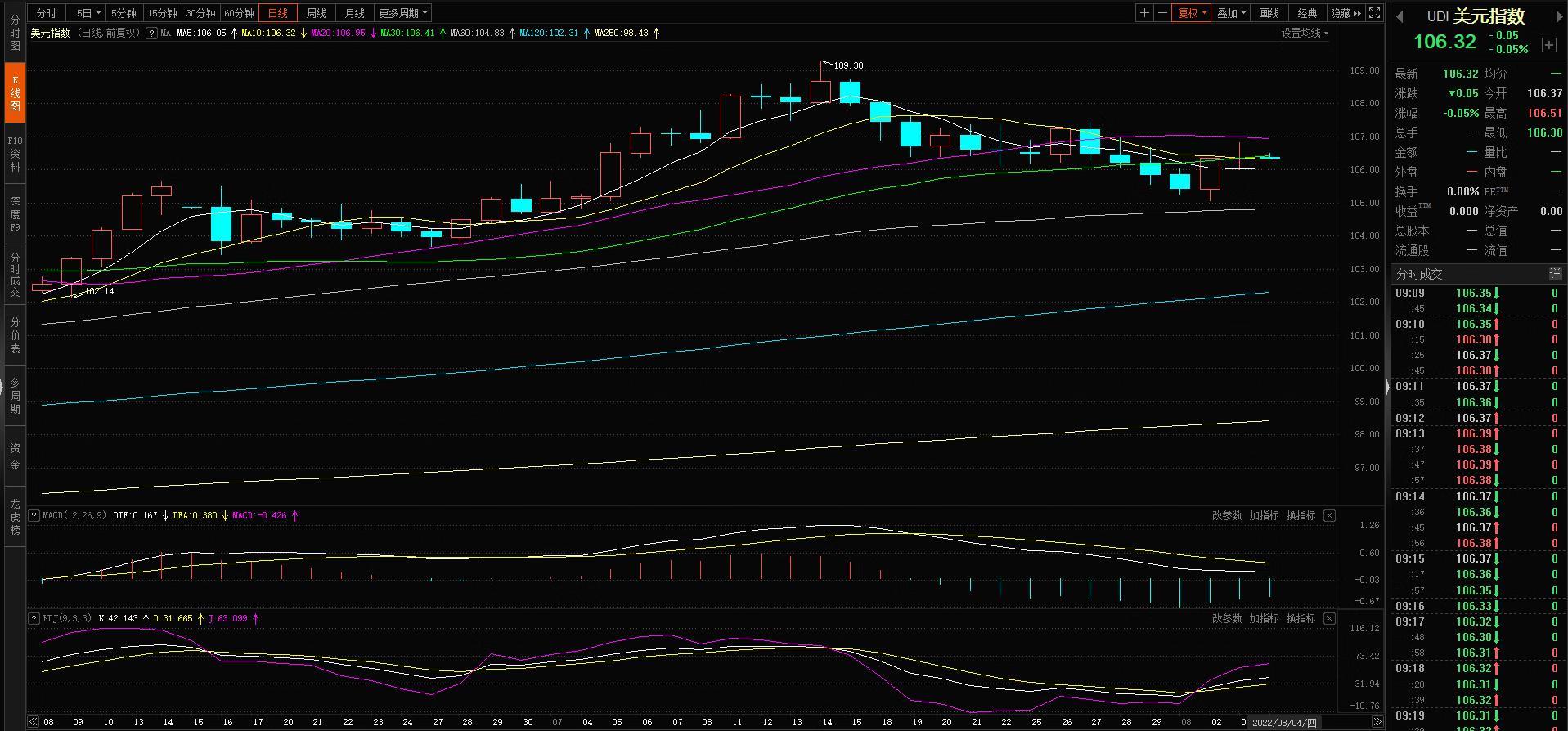Close the KDJ indicator panel
The height and width of the screenshot is (731, 1568).
[x=1329, y=619]
